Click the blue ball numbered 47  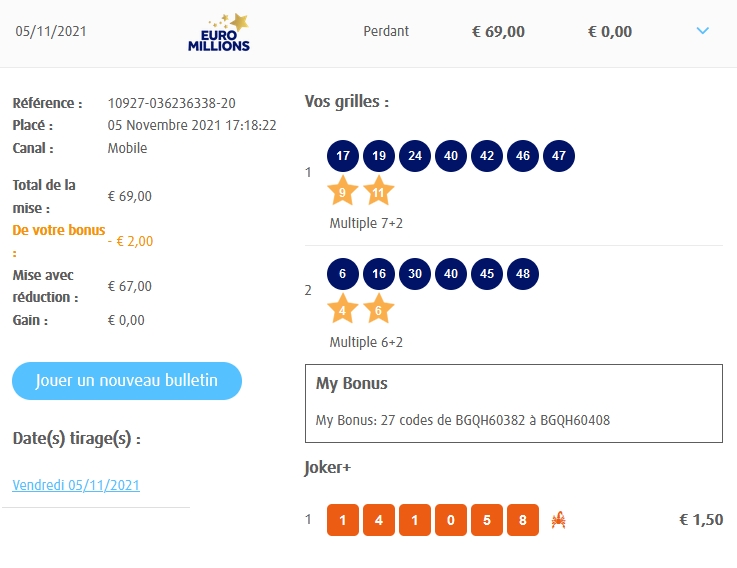(559, 156)
